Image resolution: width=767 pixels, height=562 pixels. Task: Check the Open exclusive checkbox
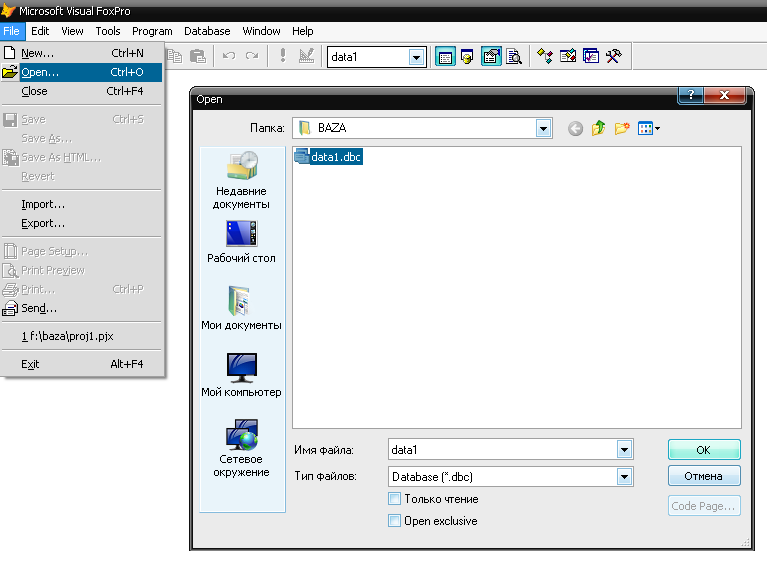pos(394,520)
